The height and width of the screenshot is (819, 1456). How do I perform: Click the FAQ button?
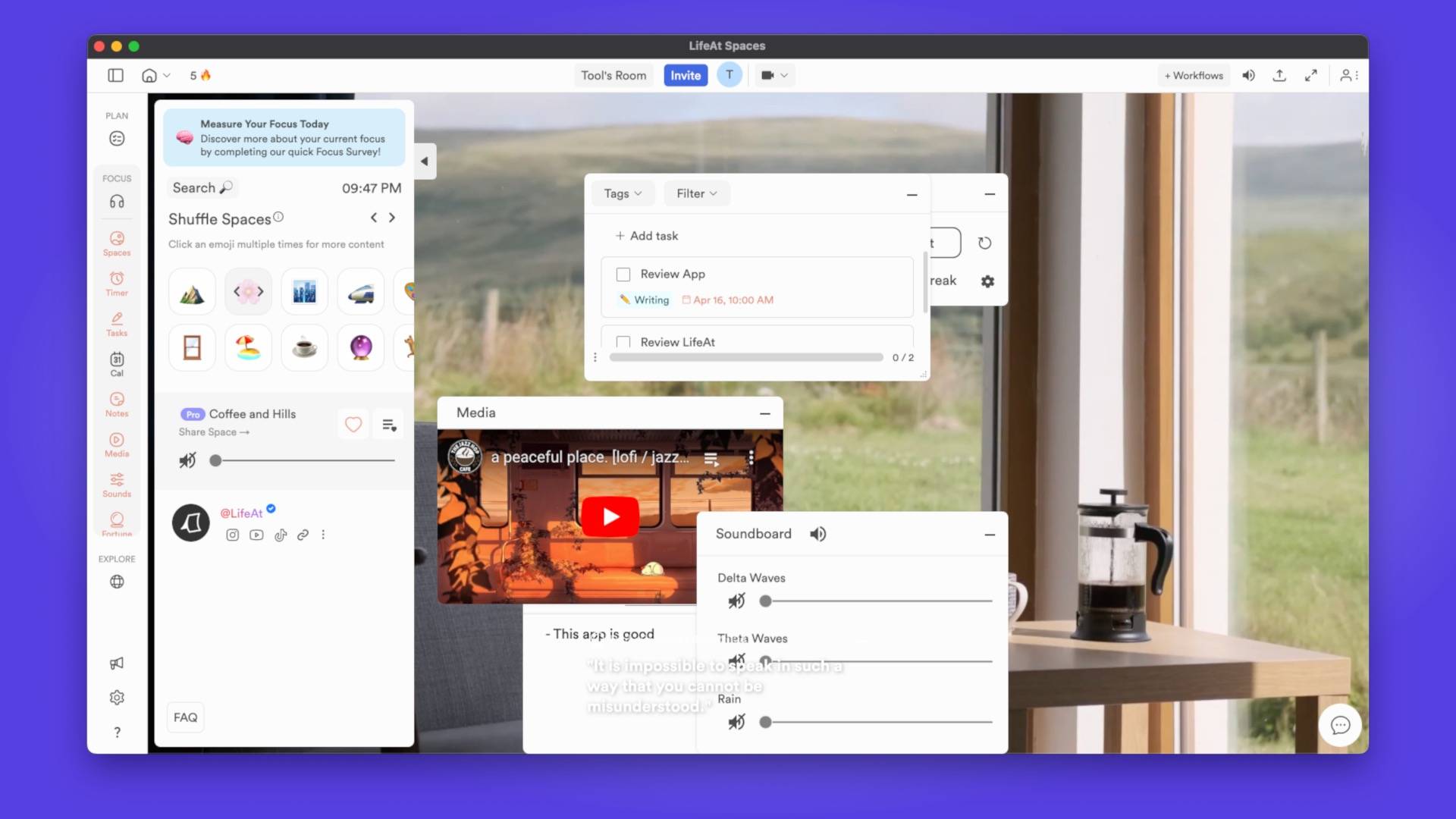(x=185, y=717)
